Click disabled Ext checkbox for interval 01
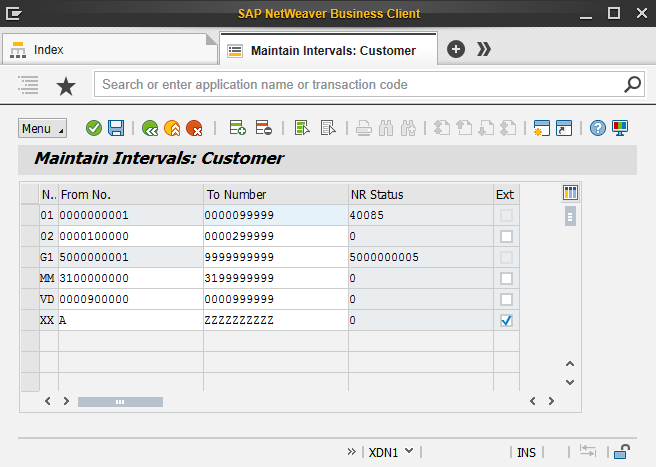This screenshot has height=467, width=656. (x=506, y=216)
